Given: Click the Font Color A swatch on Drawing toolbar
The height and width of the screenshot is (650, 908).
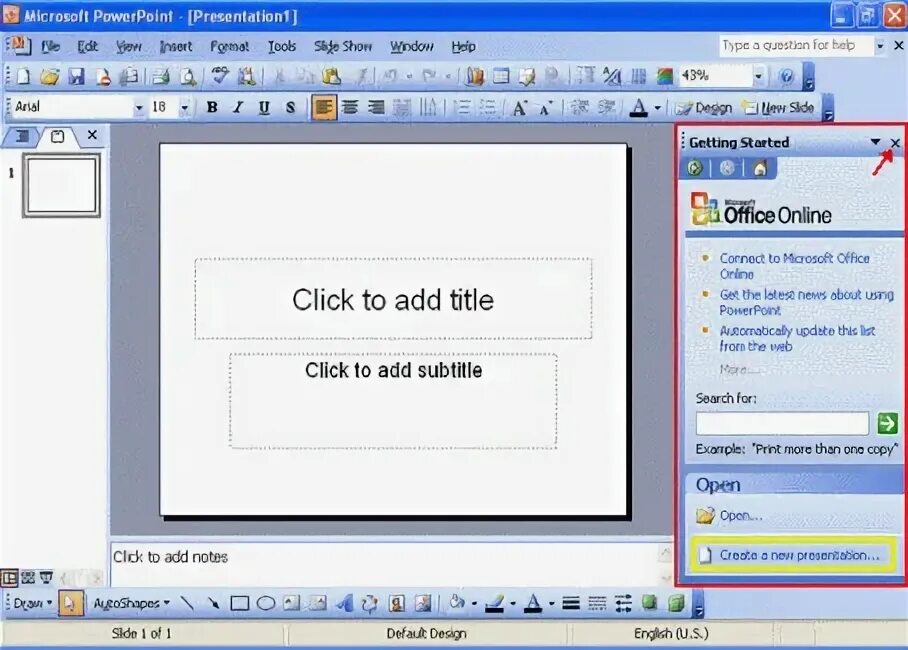Looking at the screenshot, I should pyautogui.click(x=533, y=604).
